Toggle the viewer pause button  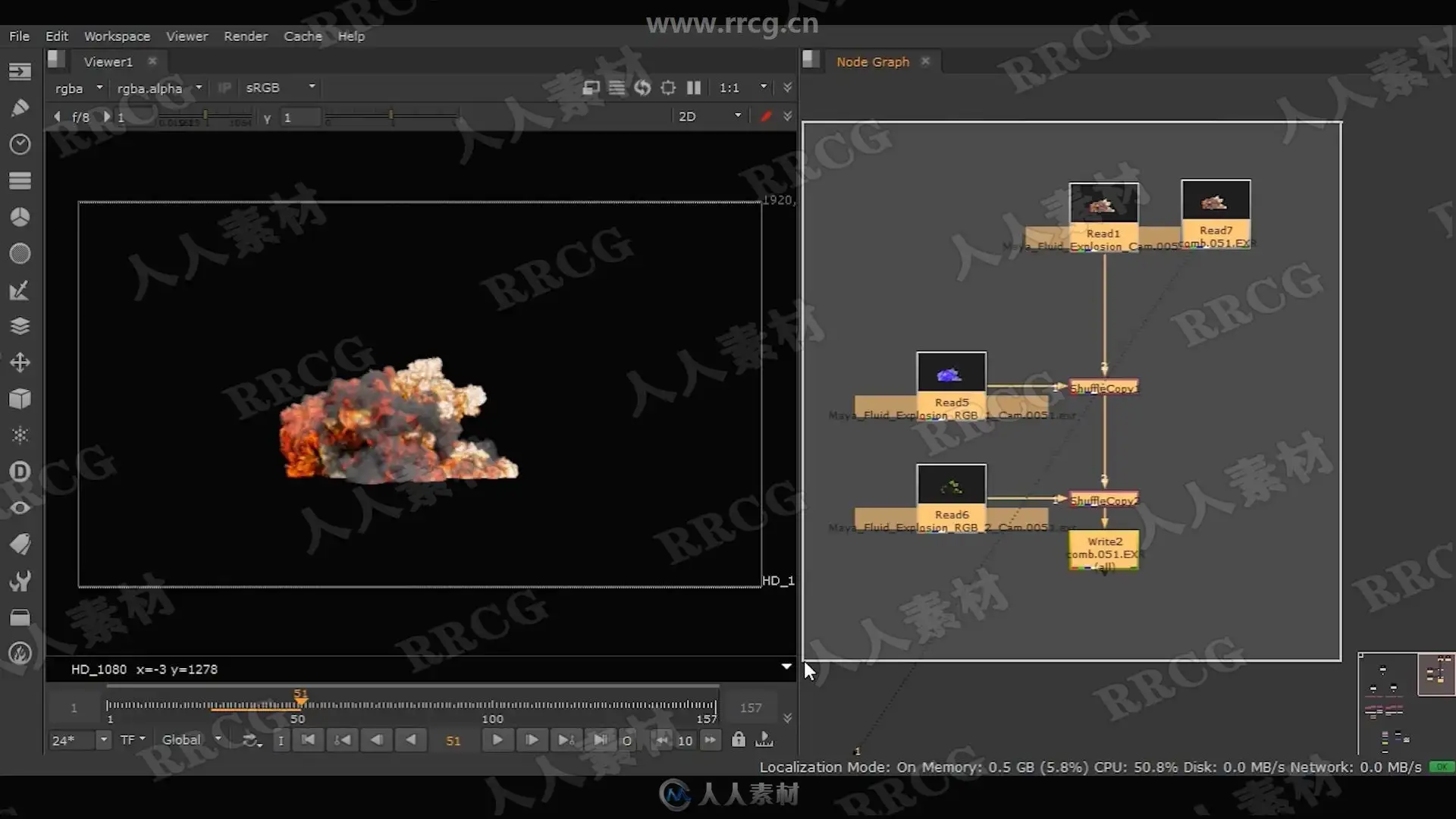pos(693,88)
